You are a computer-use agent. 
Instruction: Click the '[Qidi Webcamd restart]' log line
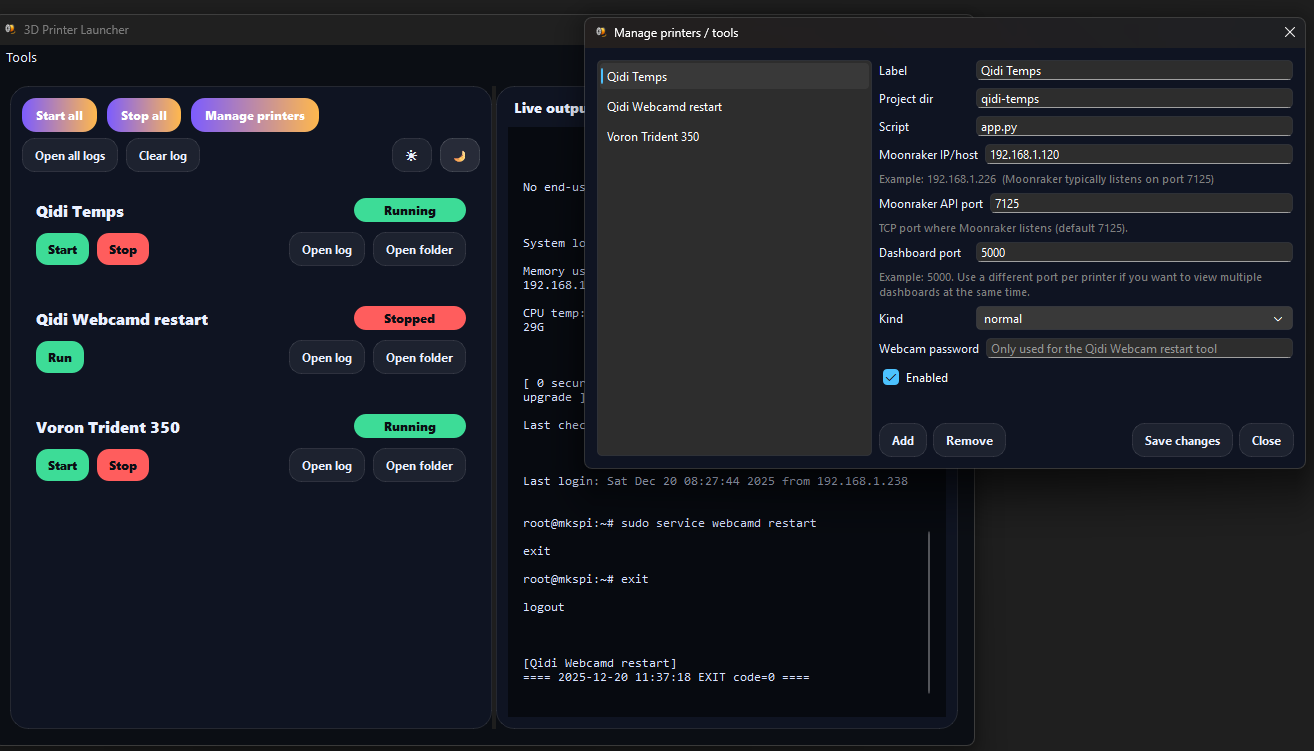pyautogui.click(x=600, y=663)
